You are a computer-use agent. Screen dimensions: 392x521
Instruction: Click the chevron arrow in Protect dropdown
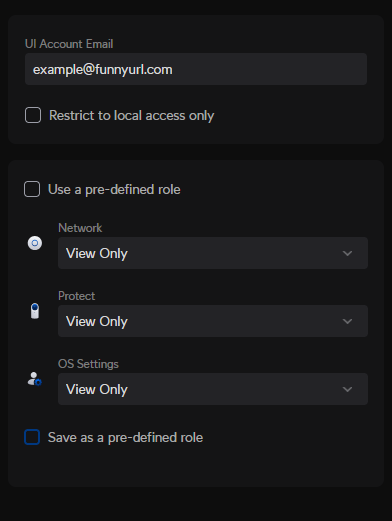tap(347, 321)
